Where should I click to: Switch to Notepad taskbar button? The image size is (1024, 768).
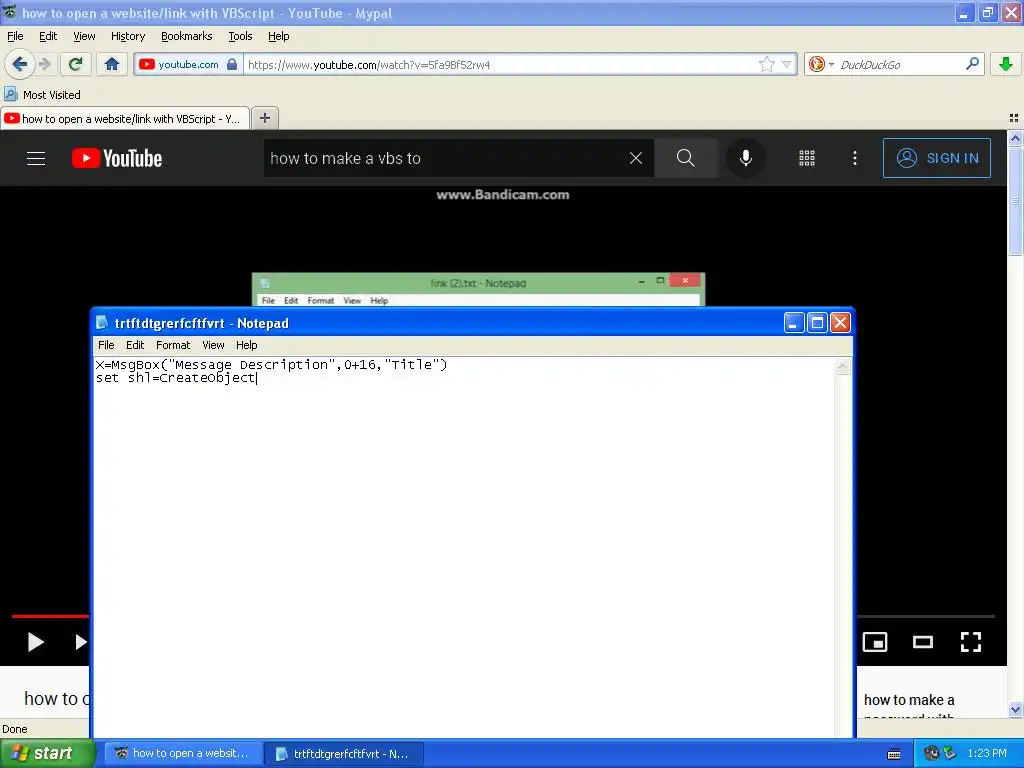point(344,754)
